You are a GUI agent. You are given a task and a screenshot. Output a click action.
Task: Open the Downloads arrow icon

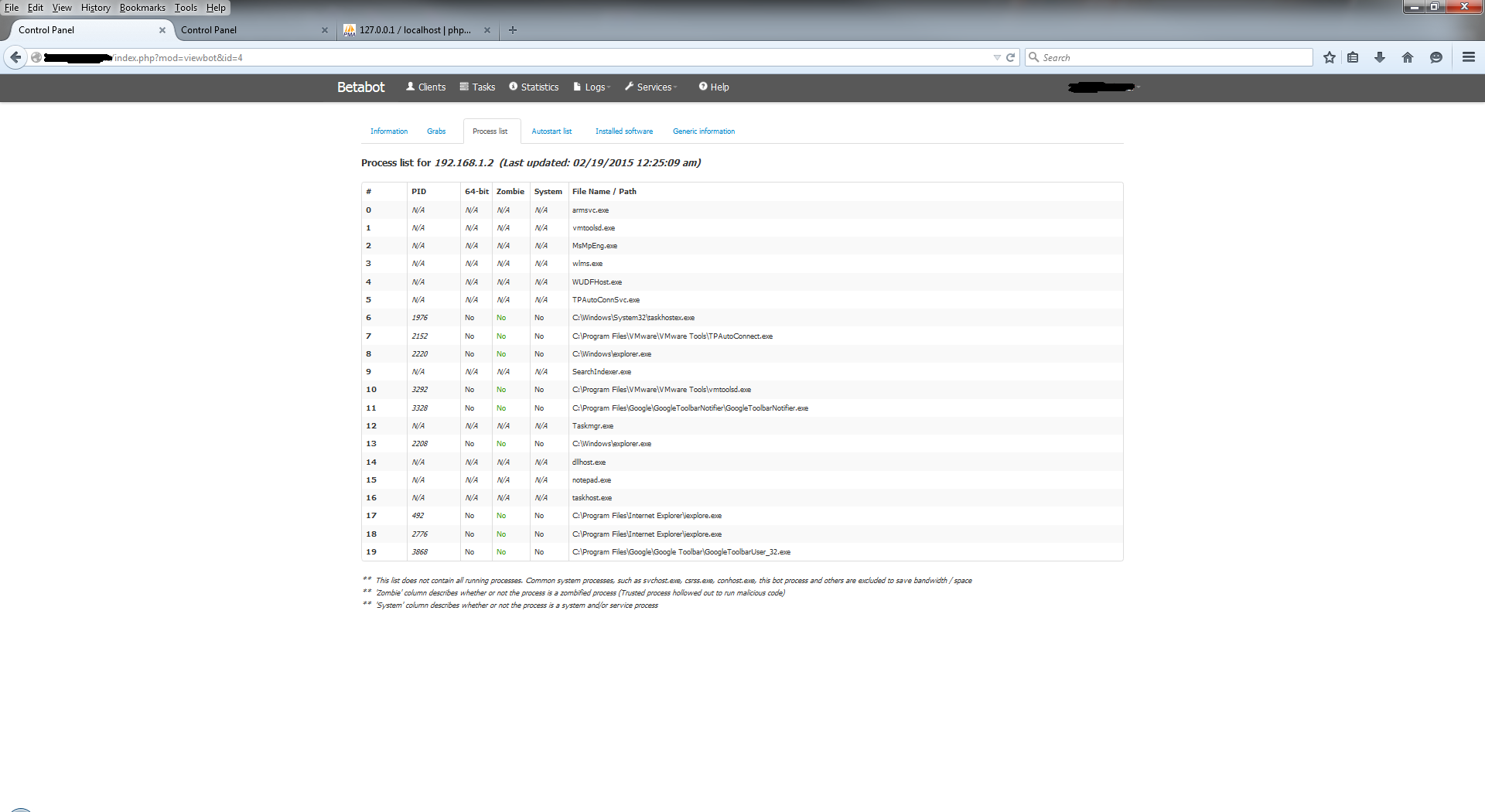(x=1379, y=57)
